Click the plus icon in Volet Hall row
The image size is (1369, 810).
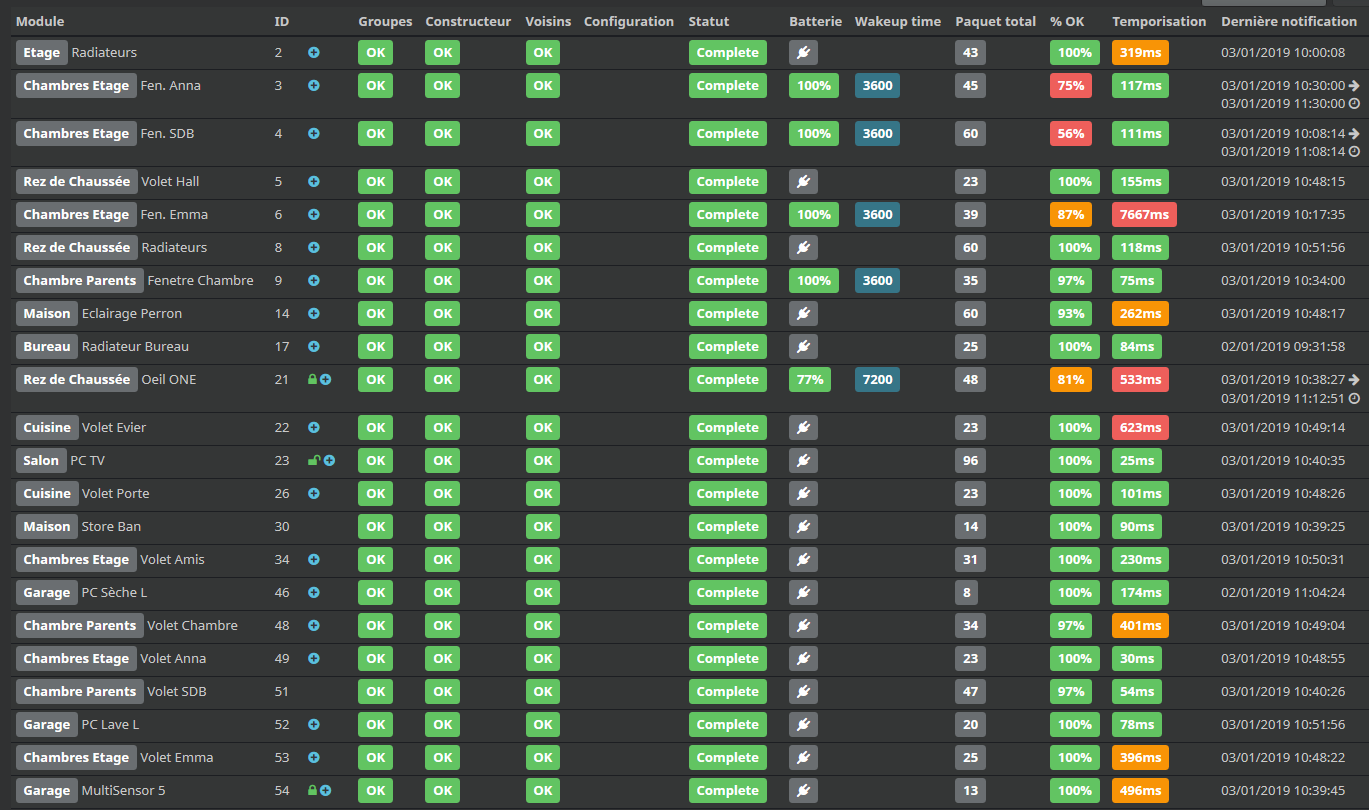(x=314, y=182)
